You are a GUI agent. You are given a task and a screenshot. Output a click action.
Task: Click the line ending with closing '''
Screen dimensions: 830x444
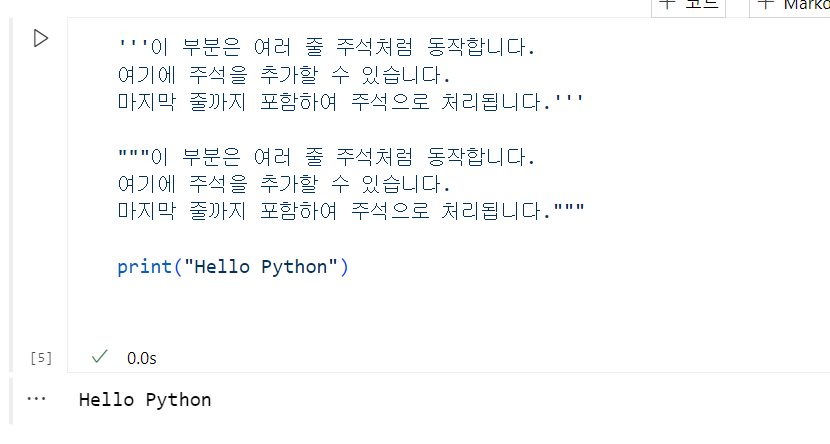(x=350, y=102)
